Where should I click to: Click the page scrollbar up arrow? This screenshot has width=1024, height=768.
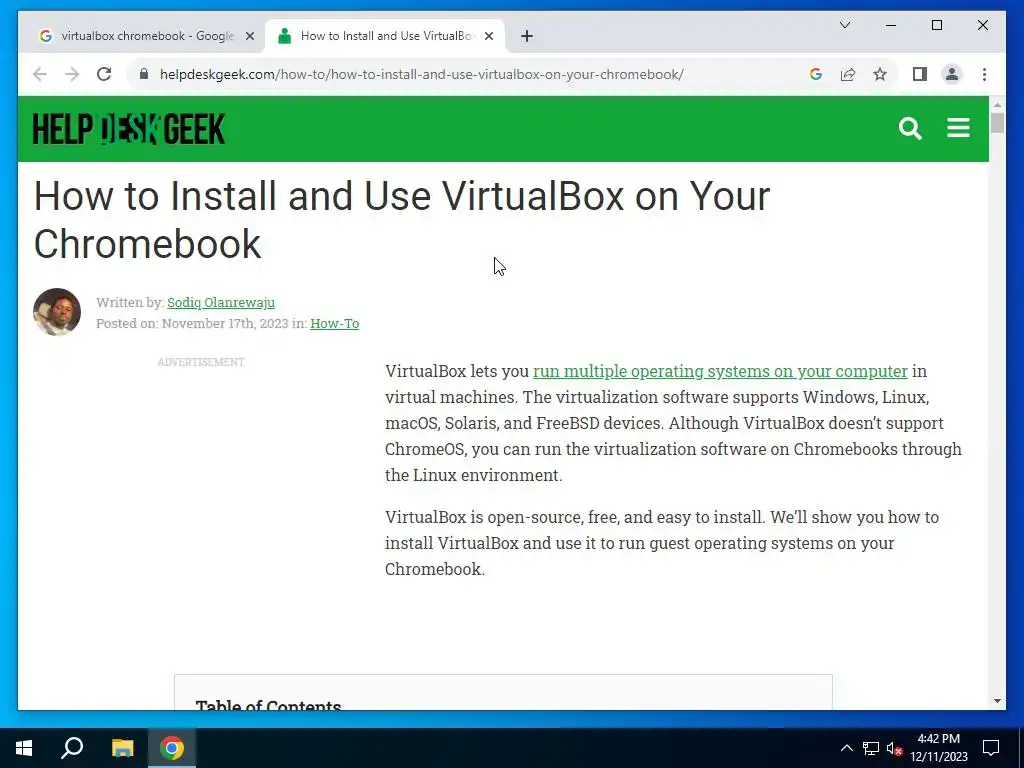(x=997, y=104)
